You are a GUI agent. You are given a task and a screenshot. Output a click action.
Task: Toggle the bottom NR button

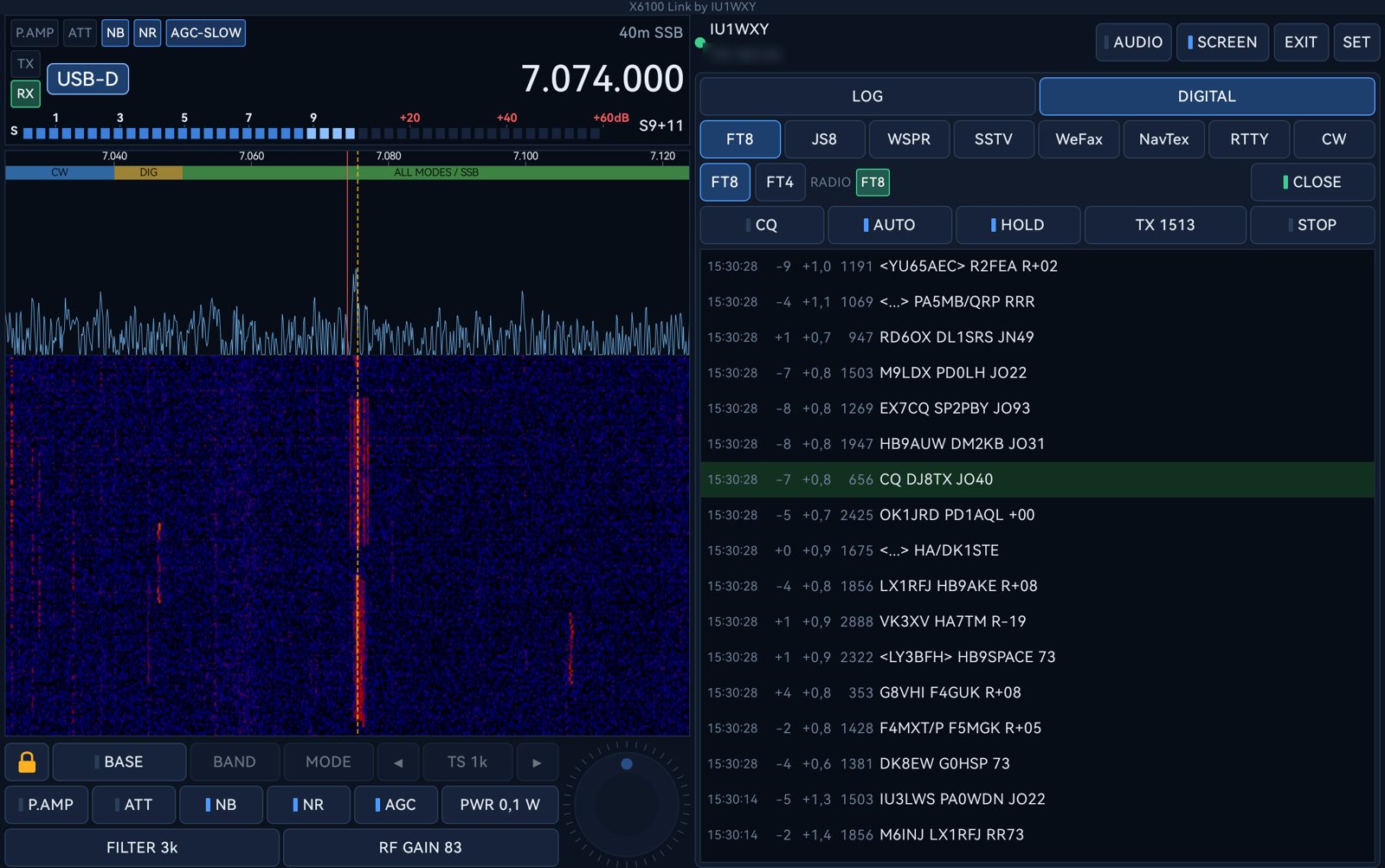click(x=308, y=804)
